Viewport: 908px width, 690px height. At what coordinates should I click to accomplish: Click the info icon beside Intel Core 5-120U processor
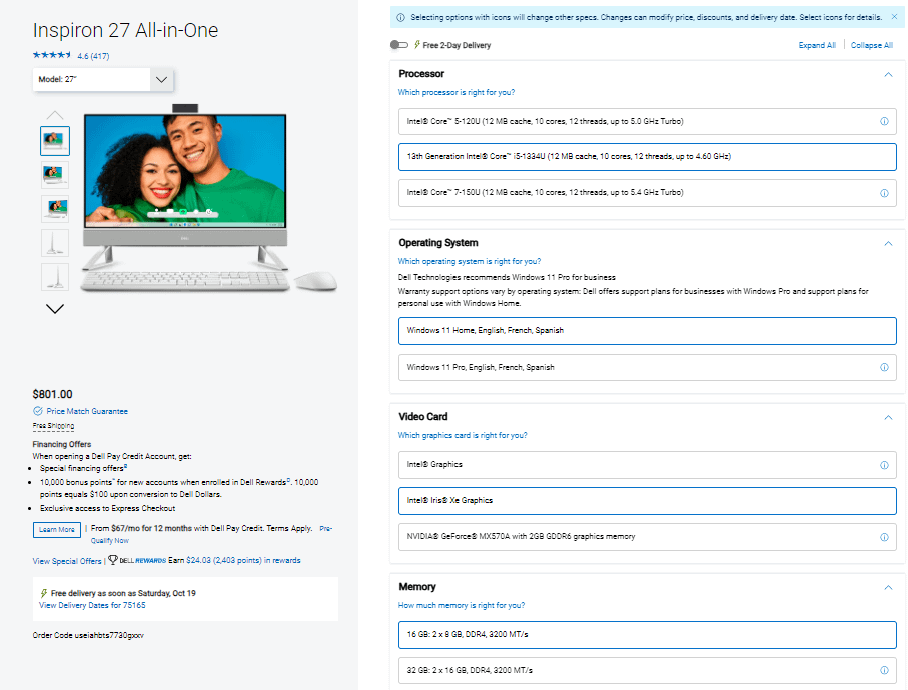point(882,121)
